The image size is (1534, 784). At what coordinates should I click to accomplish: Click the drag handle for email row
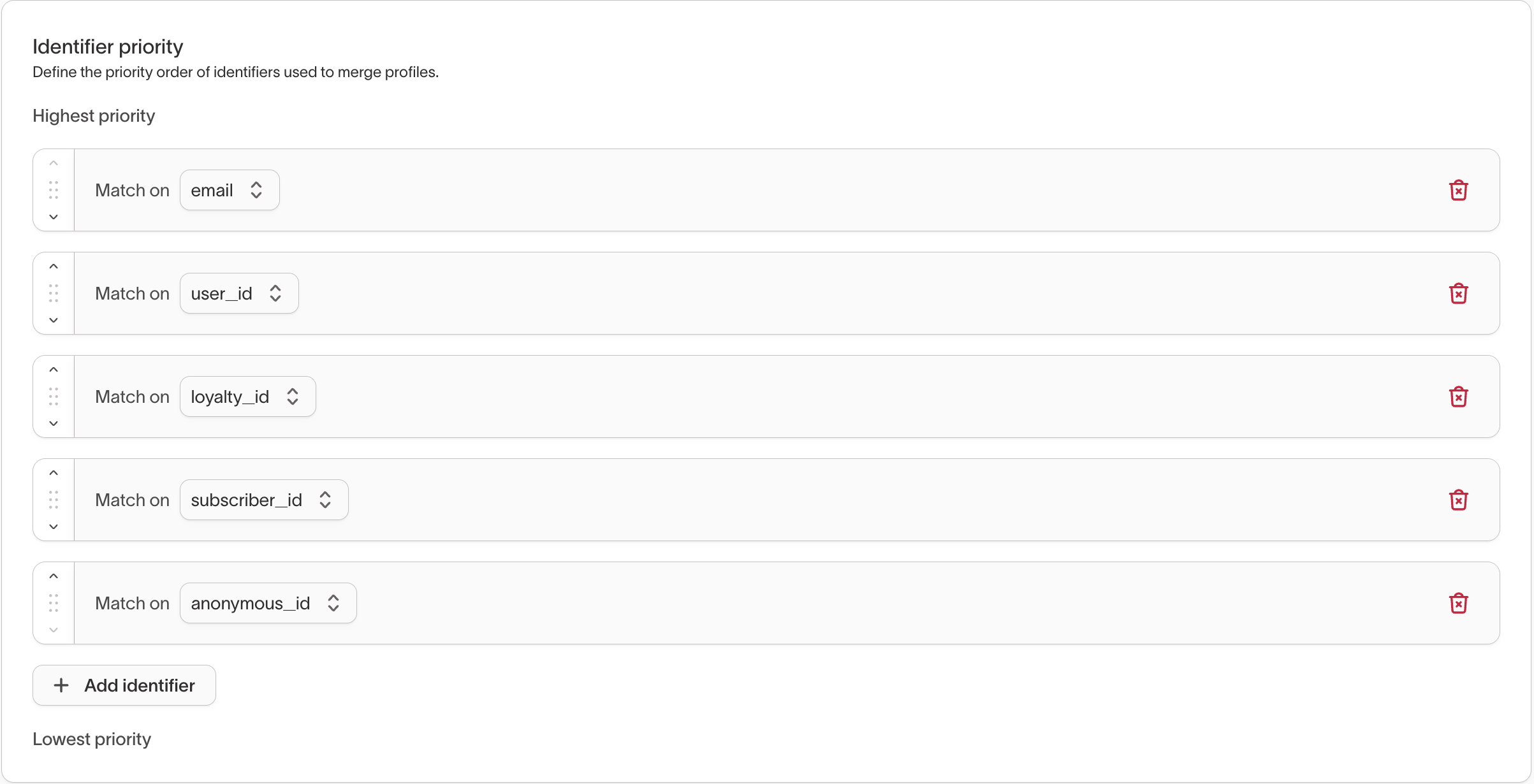click(x=54, y=190)
